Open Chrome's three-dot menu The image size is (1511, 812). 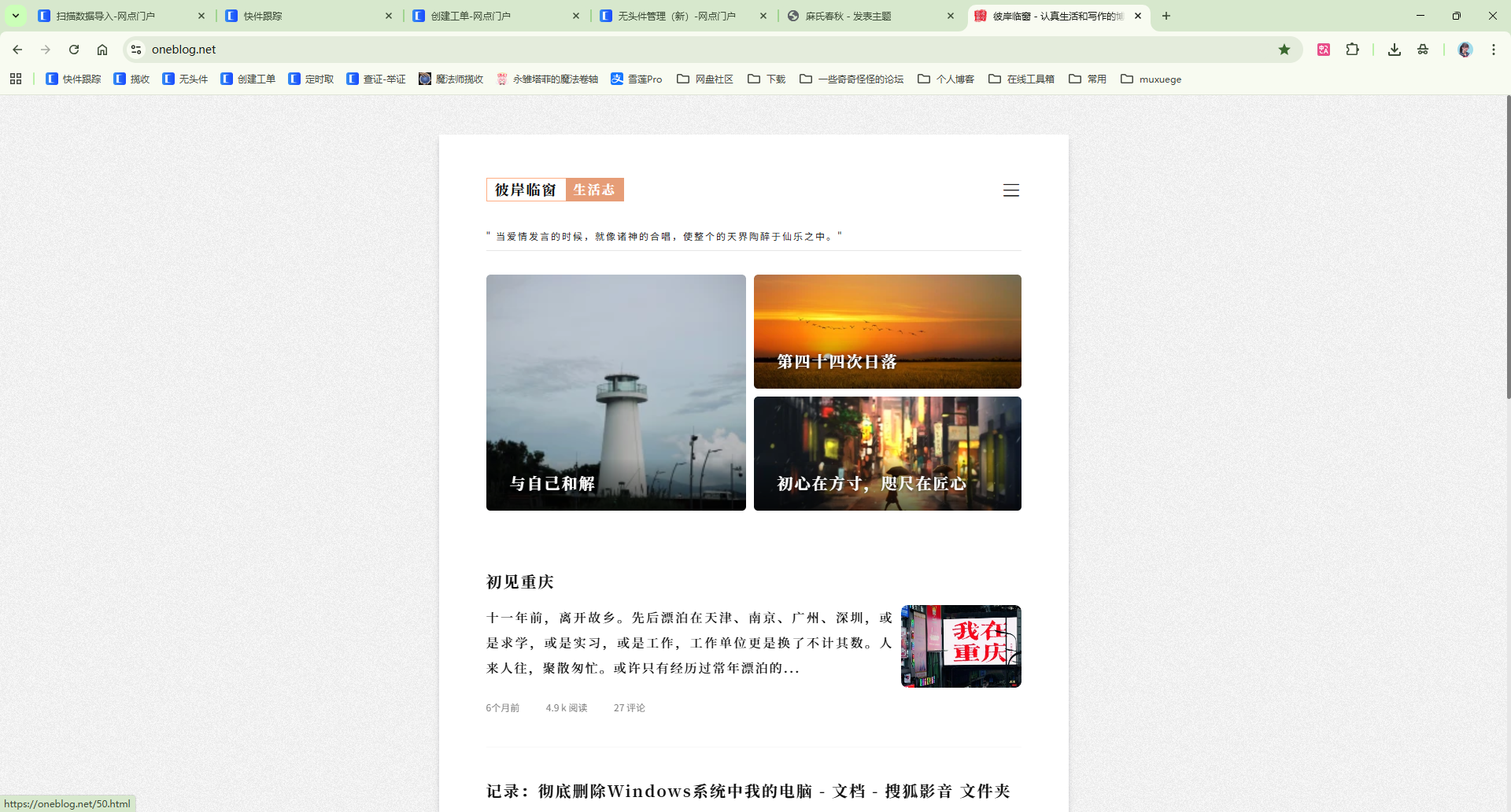coord(1494,49)
